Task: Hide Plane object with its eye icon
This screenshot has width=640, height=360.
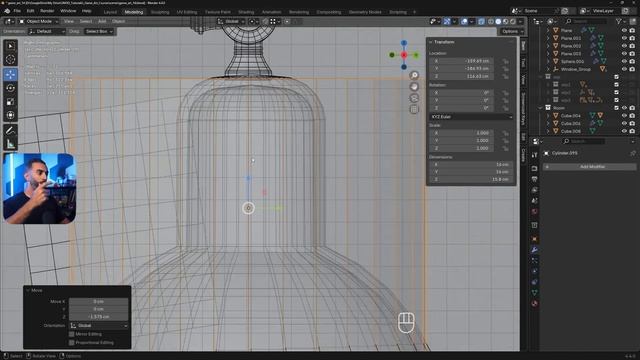Action: pyautogui.click(x=624, y=30)
